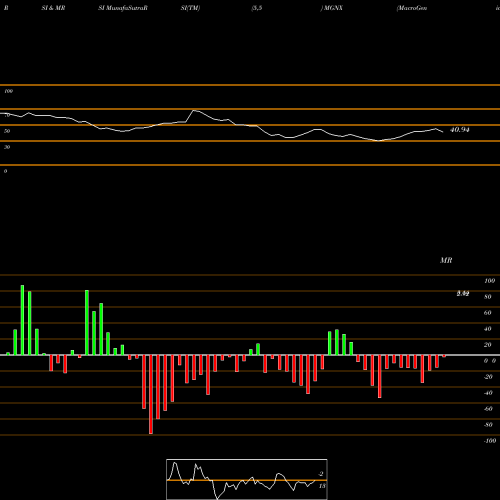
Task: Click the 13 value beside mini chart
Action: coord(322,486)
